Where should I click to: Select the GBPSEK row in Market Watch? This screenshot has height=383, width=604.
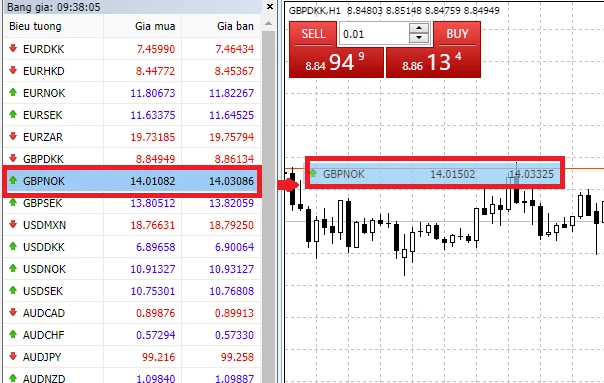point(132,203)
